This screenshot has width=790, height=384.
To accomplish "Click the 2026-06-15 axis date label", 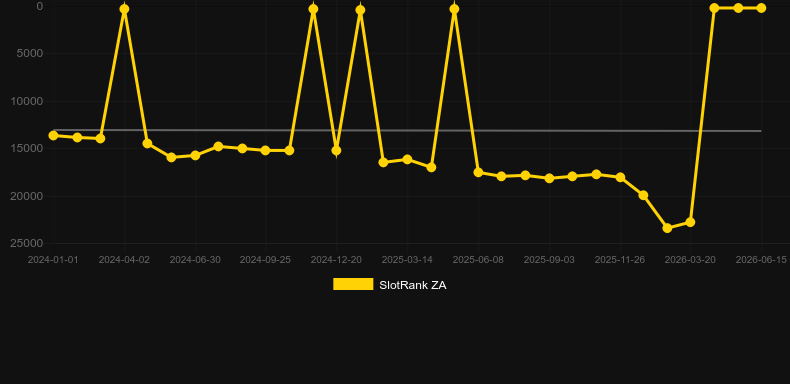I will (761, 260).
